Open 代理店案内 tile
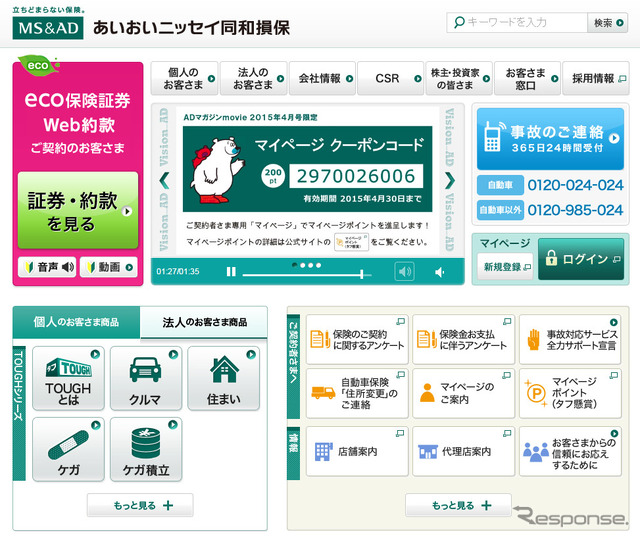Screen dimensions: 640x538 pos(464,451)
